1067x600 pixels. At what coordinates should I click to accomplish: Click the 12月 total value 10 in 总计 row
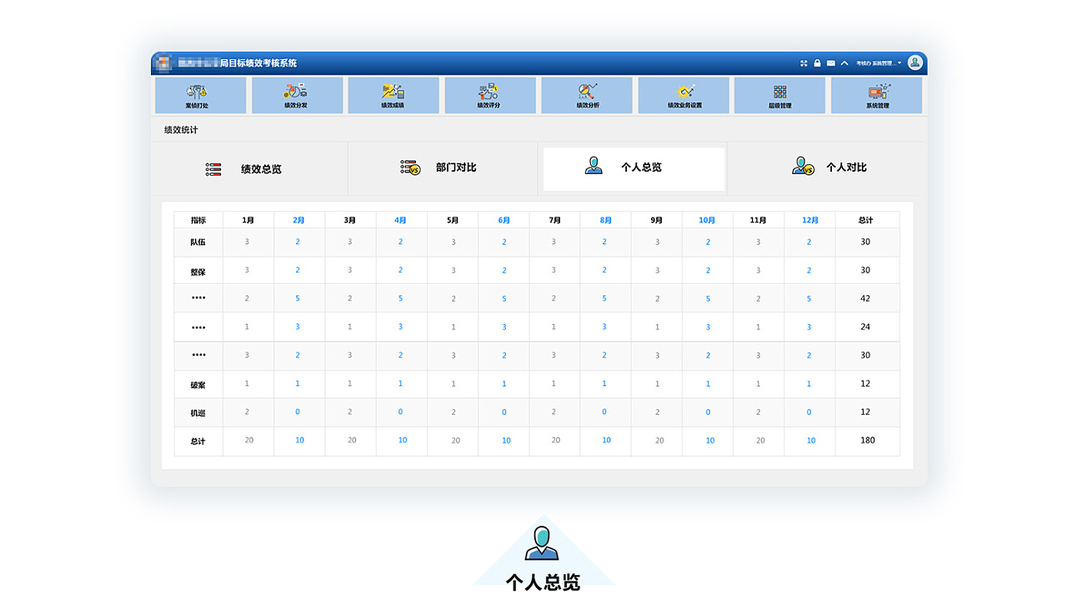pos(811,441)
